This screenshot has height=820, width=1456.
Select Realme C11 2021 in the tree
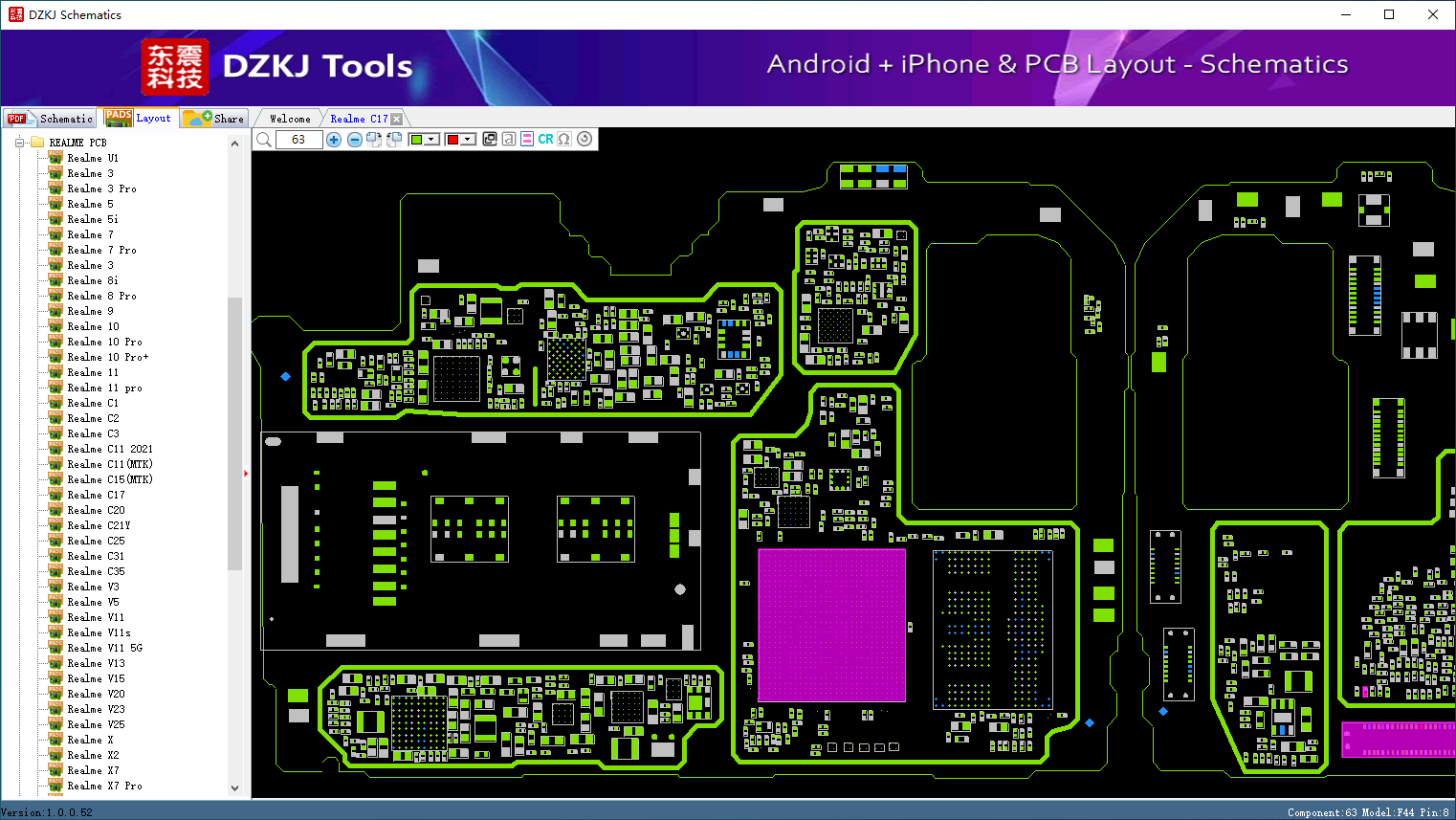click(110, 449)
